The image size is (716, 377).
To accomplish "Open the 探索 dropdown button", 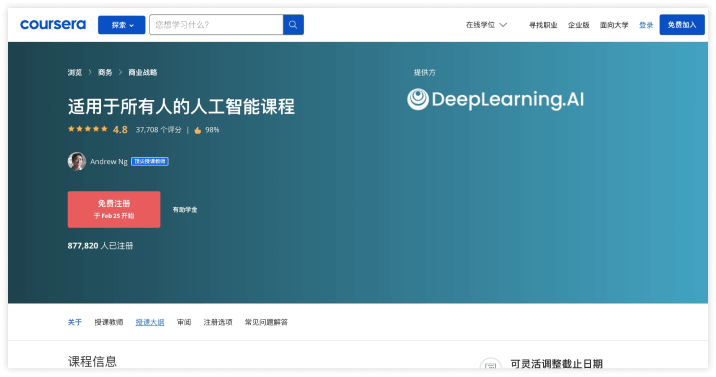I will 121,25.
